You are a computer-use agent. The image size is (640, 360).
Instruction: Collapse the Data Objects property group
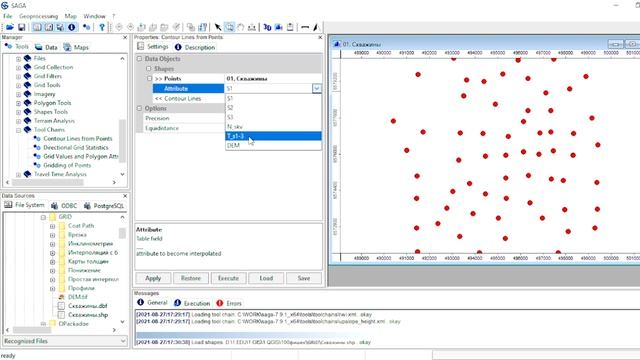click(x=139, y=59)
